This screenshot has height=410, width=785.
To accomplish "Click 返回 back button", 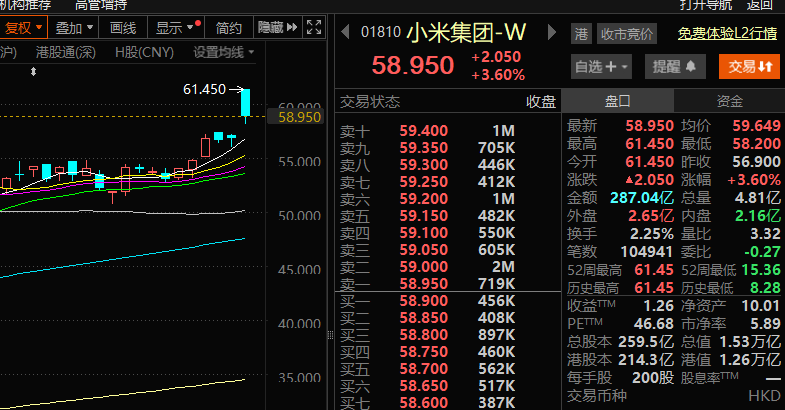I will pos(759,6).
